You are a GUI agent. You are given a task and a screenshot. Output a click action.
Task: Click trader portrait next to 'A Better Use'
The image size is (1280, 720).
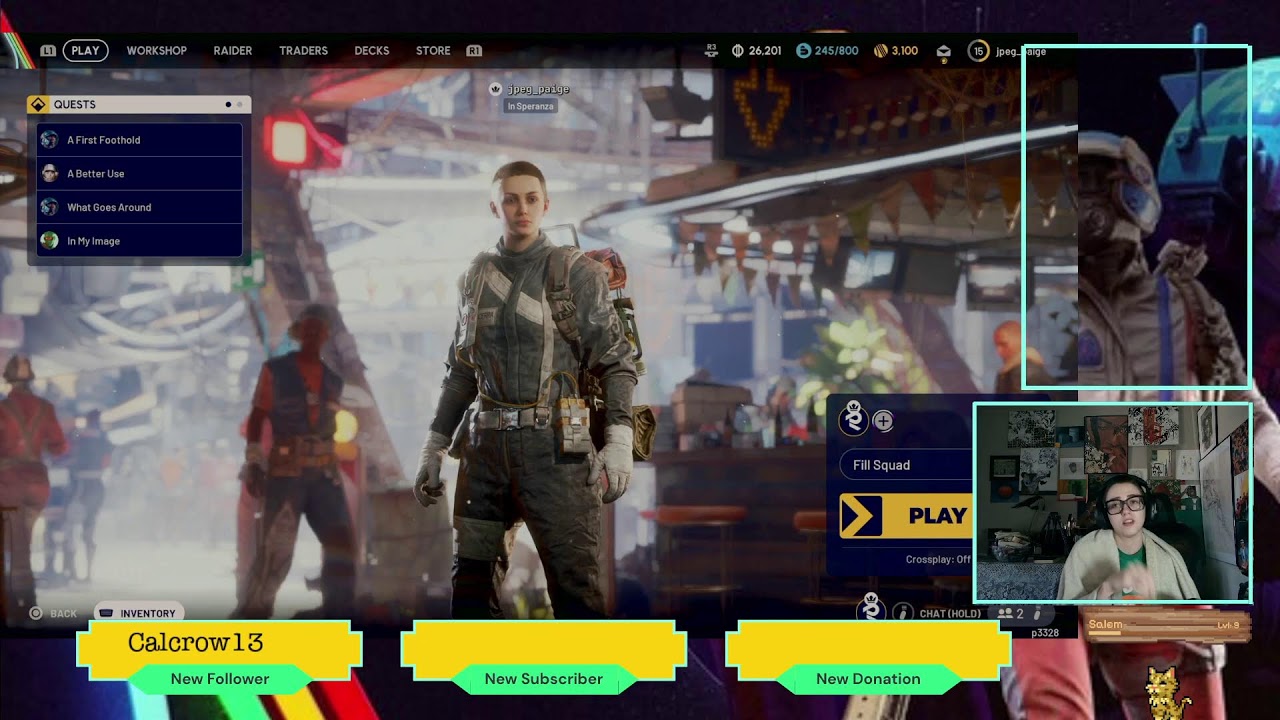pos(49,174)
